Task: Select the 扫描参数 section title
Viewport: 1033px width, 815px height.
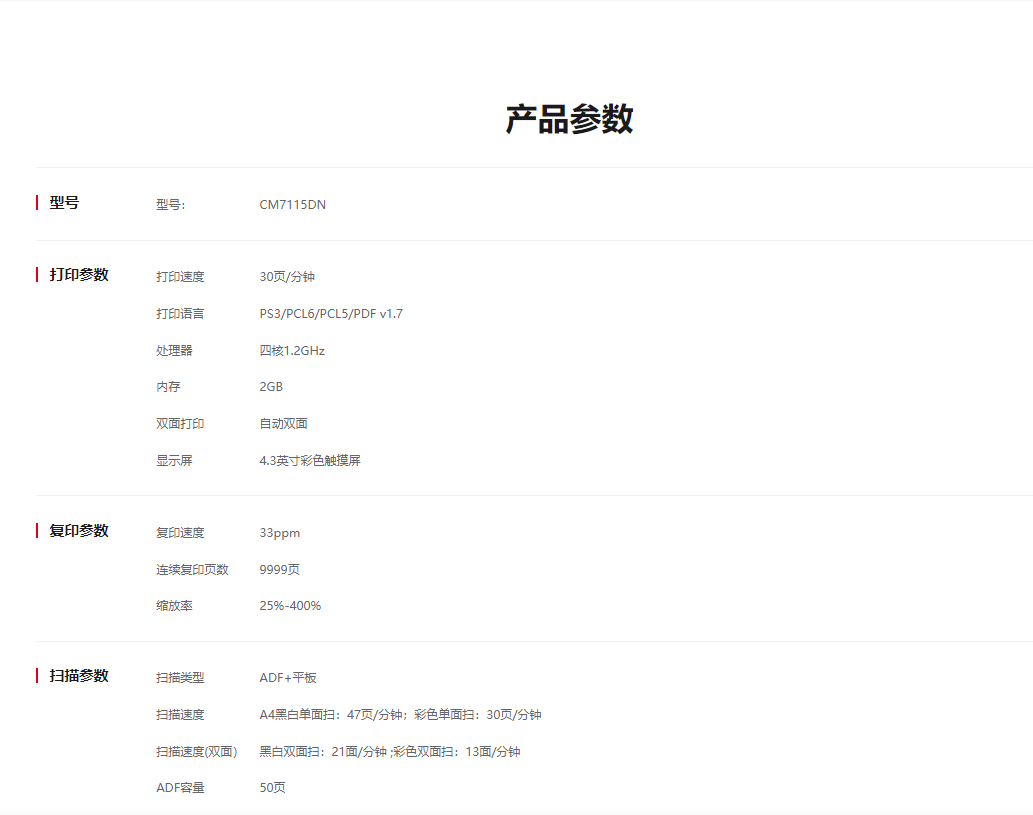Action: pos(79,676)
